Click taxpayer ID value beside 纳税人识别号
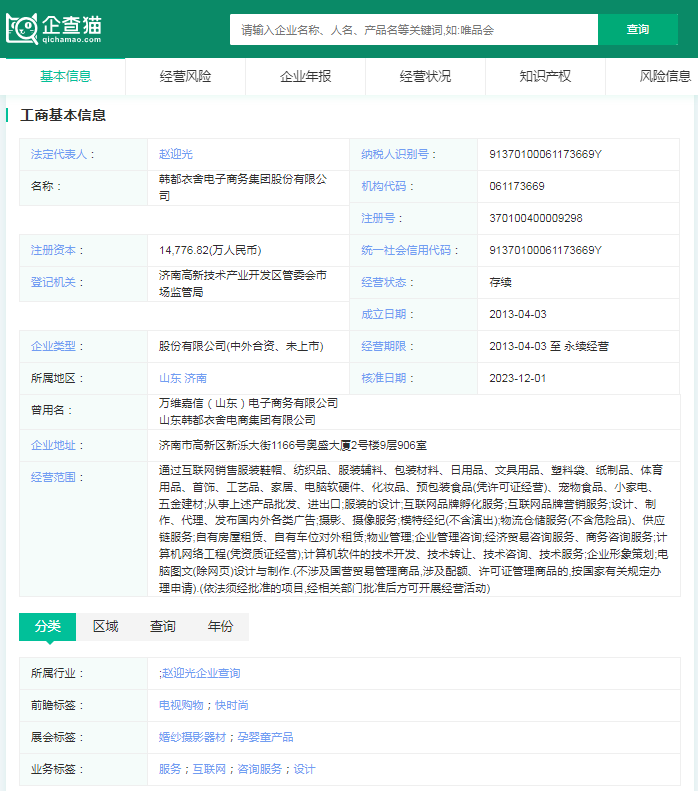The image size is (698, 791). click(x=545, y=154)
